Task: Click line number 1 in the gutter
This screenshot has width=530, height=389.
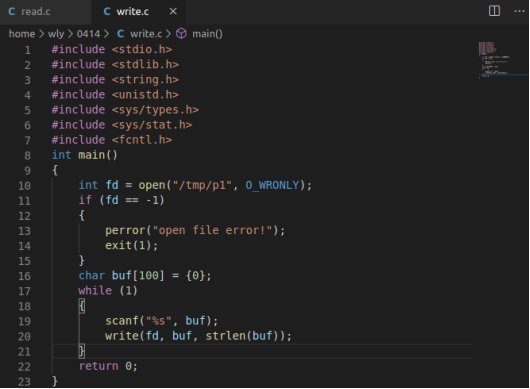Action: click(27, 50)
